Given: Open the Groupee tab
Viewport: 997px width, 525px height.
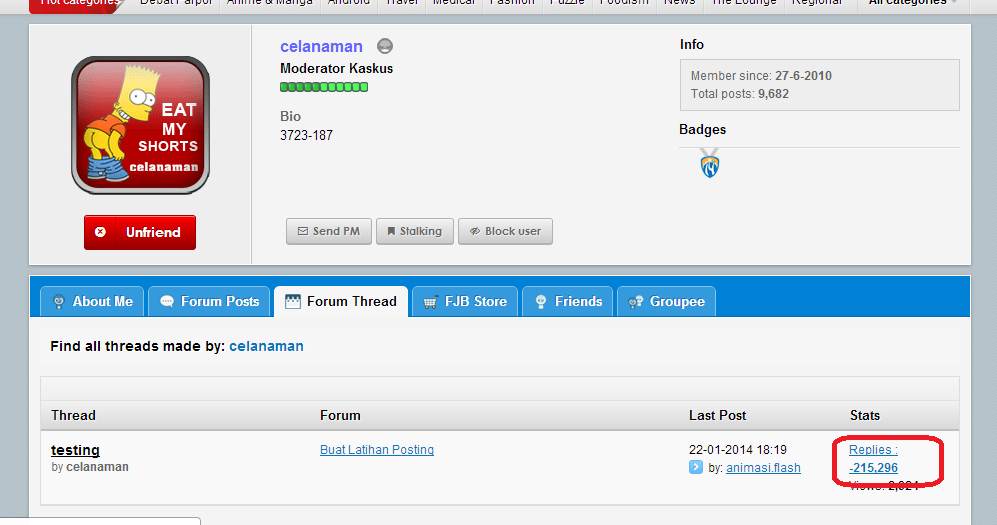Looking at the screenshot, I should (x=666, y=301).
